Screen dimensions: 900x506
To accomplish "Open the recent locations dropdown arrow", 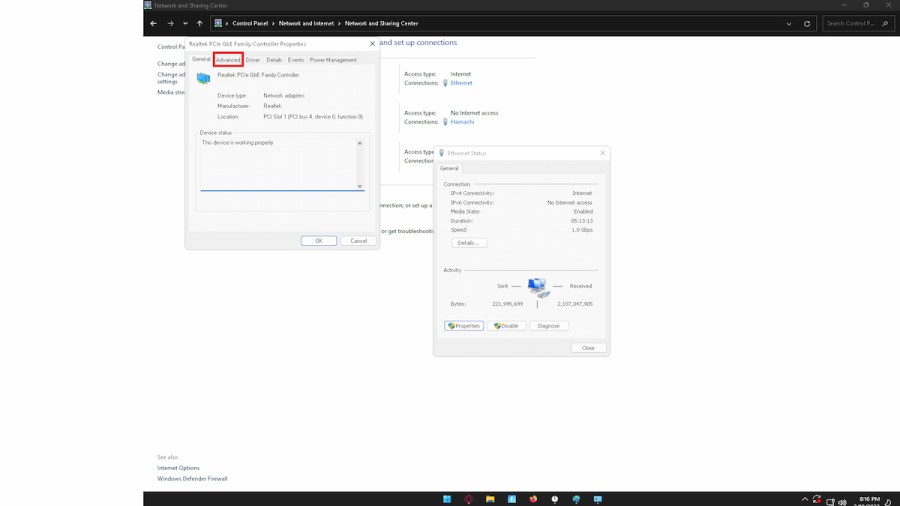I will coord(185,23).
